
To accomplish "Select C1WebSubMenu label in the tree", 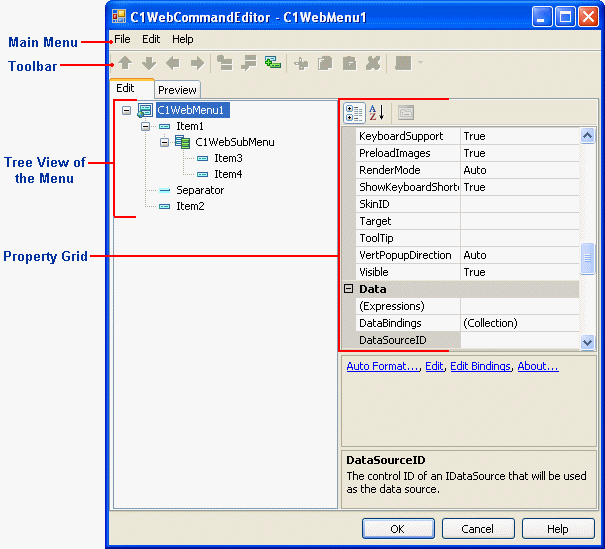I will pyautogui.click(x=235, y=142).
